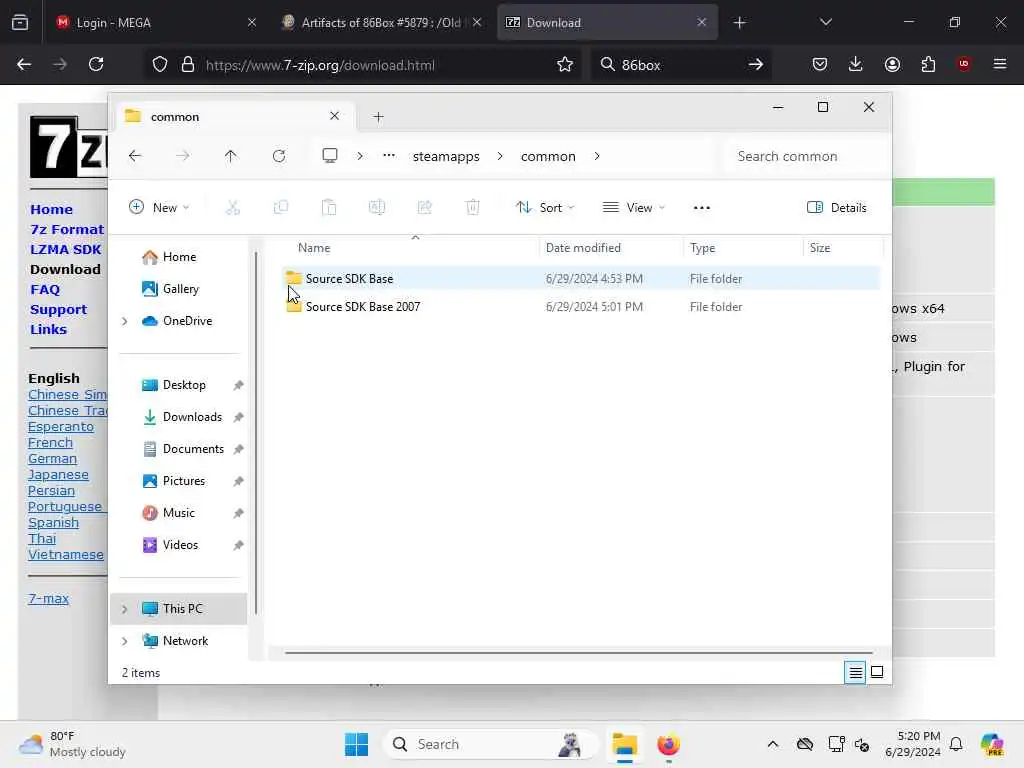Click the PC monitor icon in address bar
The width and height of the screenshot is (1024, 768).
pos(330,155)
